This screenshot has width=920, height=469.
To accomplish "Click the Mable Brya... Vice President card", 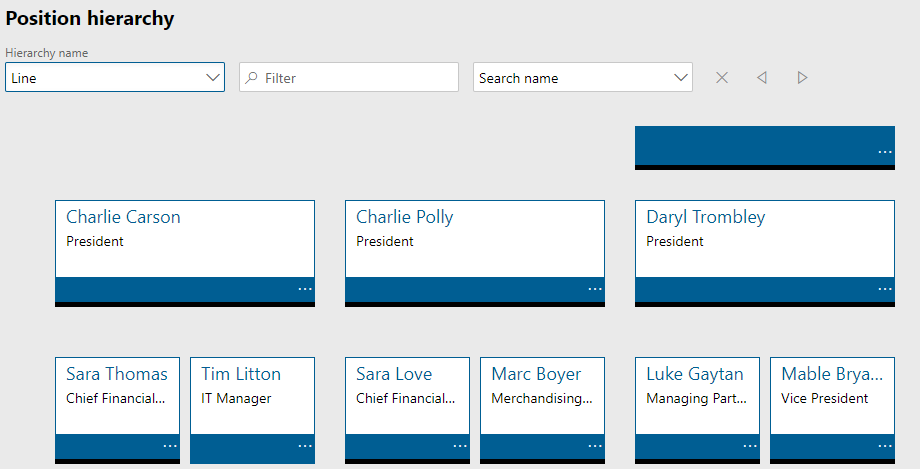I will pos(832,398).
